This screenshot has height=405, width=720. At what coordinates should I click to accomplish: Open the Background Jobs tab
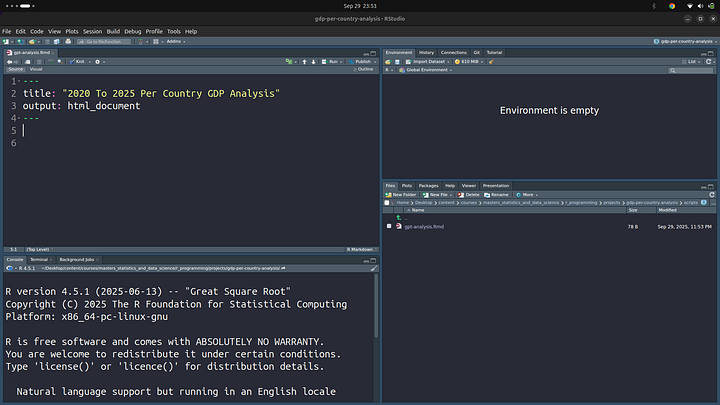click(77, 260)
